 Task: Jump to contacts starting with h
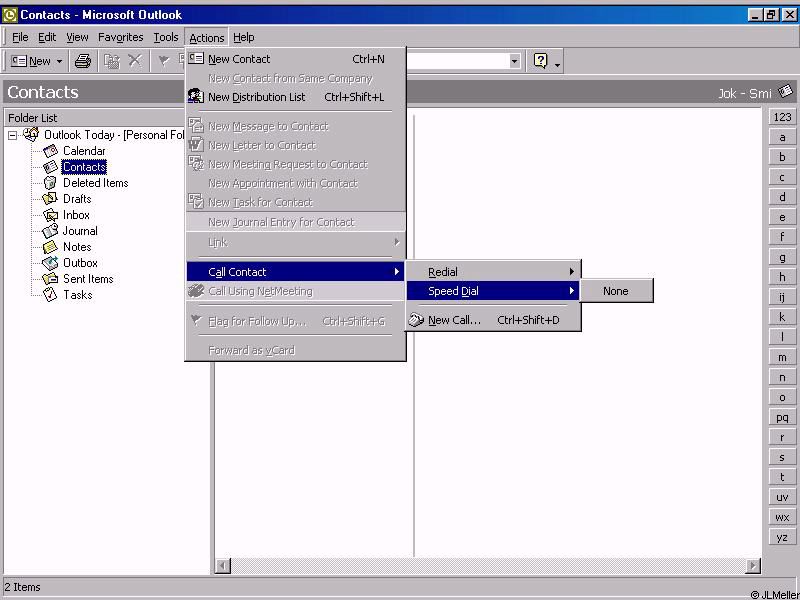[782, 277]
